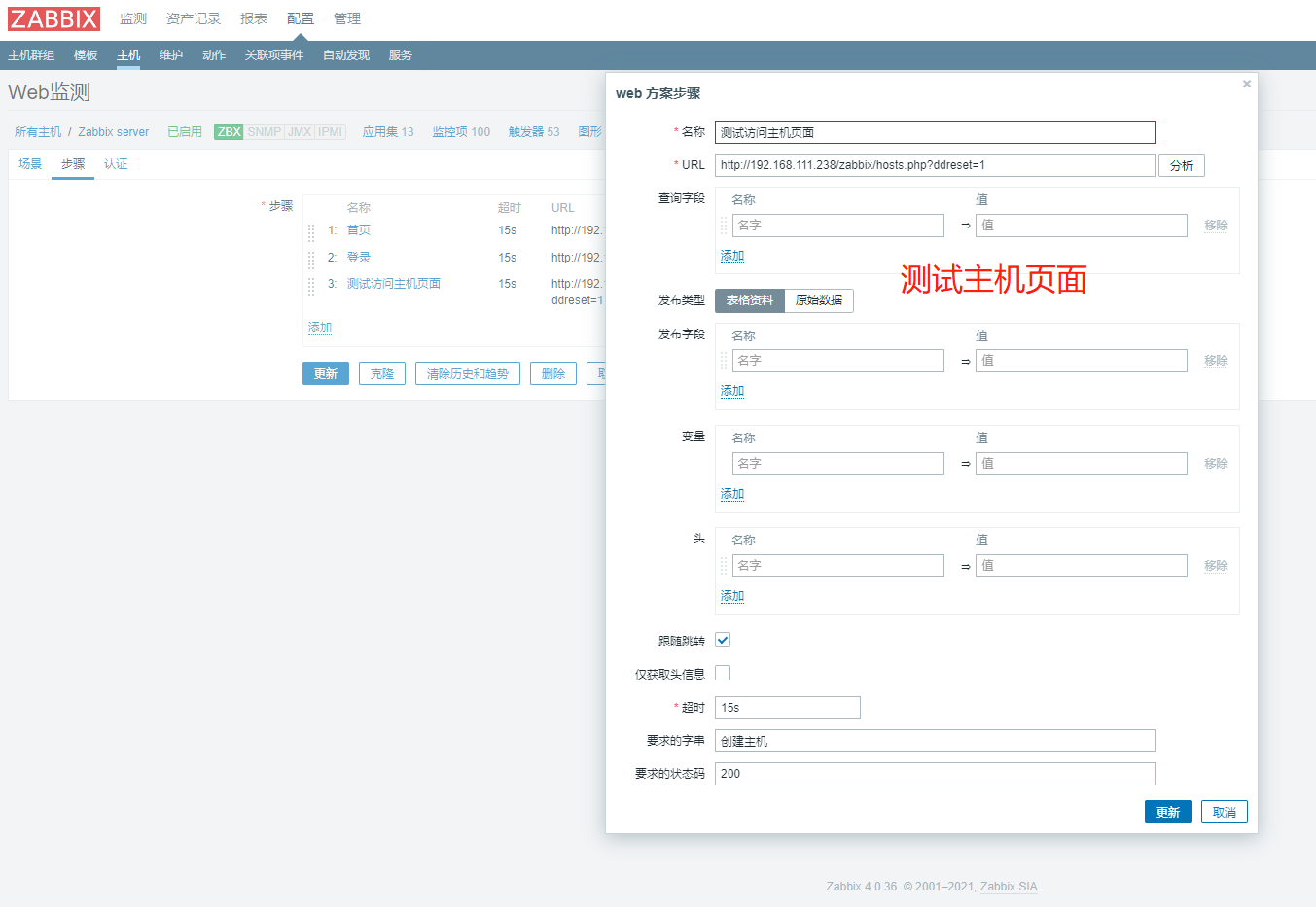Open the 配置 top menu

[x=301, y=18]
